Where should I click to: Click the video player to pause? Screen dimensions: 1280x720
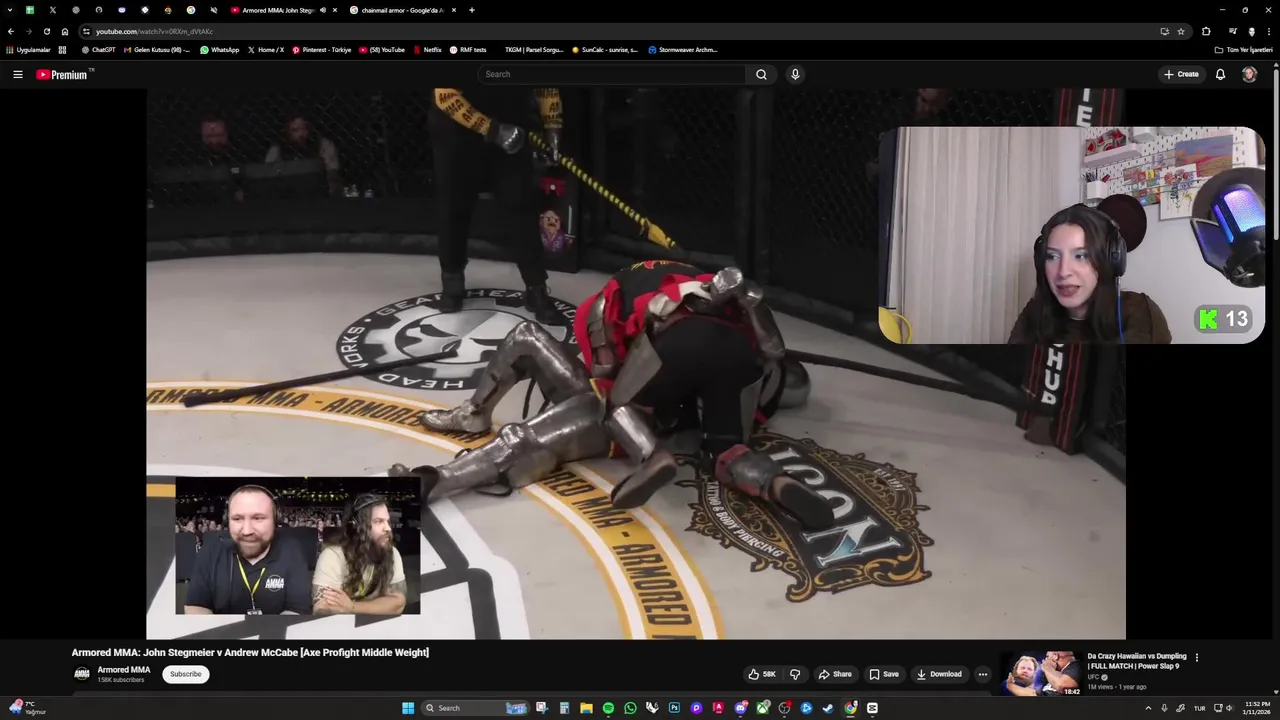pyautogui.click(x=636, y=364)
